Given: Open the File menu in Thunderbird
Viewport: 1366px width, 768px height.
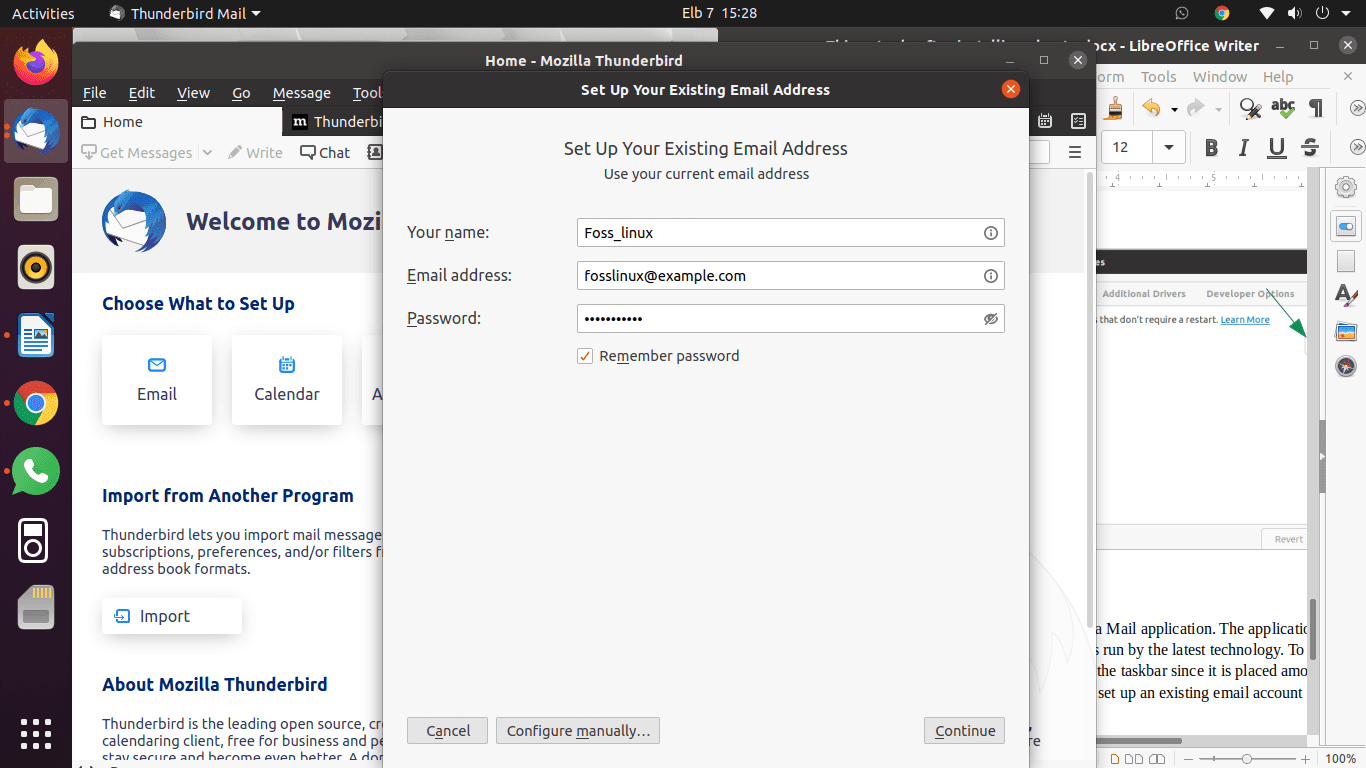Looking at the screenshot, I should coord(94,93).
